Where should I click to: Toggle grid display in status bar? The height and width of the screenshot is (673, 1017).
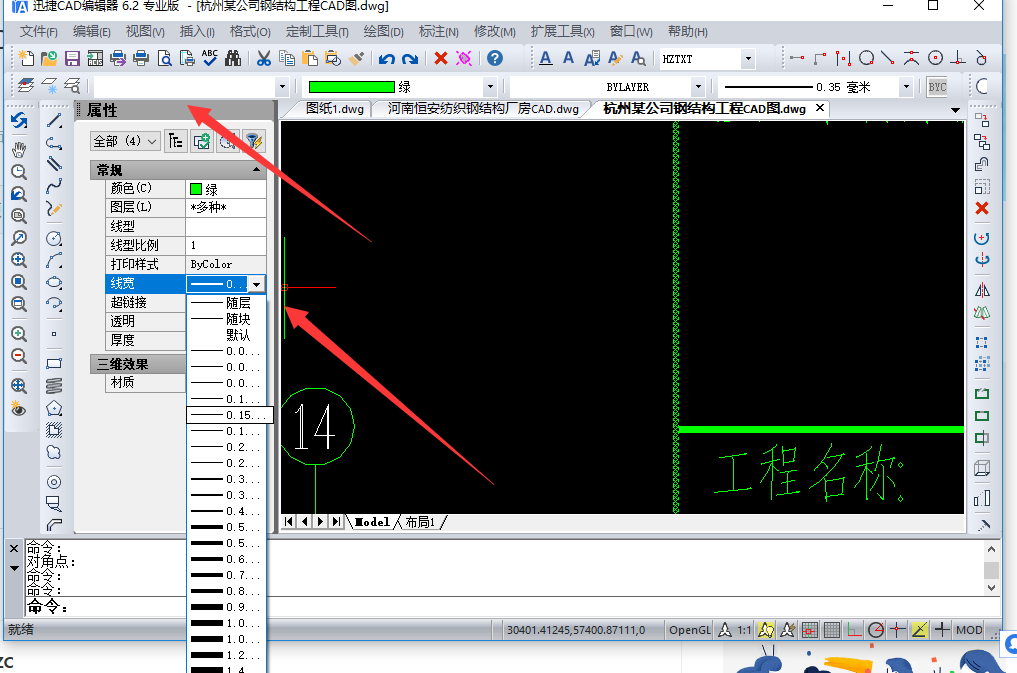coord(832,630)
